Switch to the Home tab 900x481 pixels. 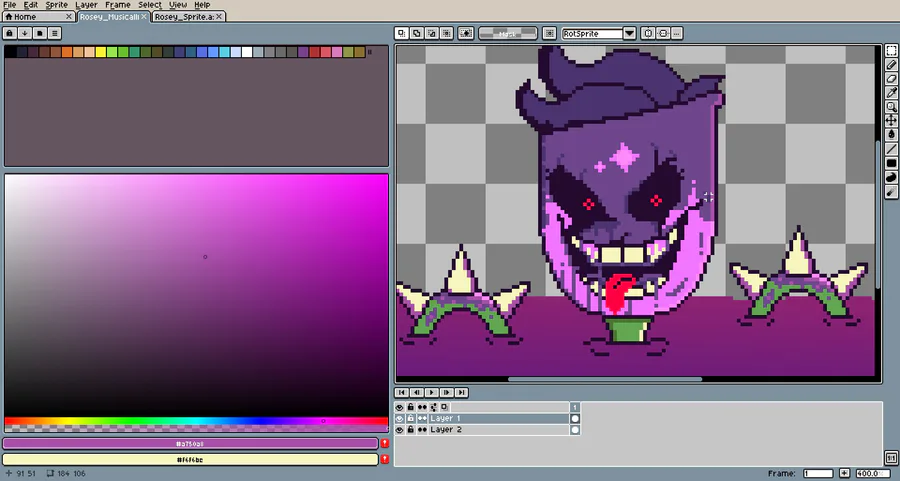[x=38, y=17]
